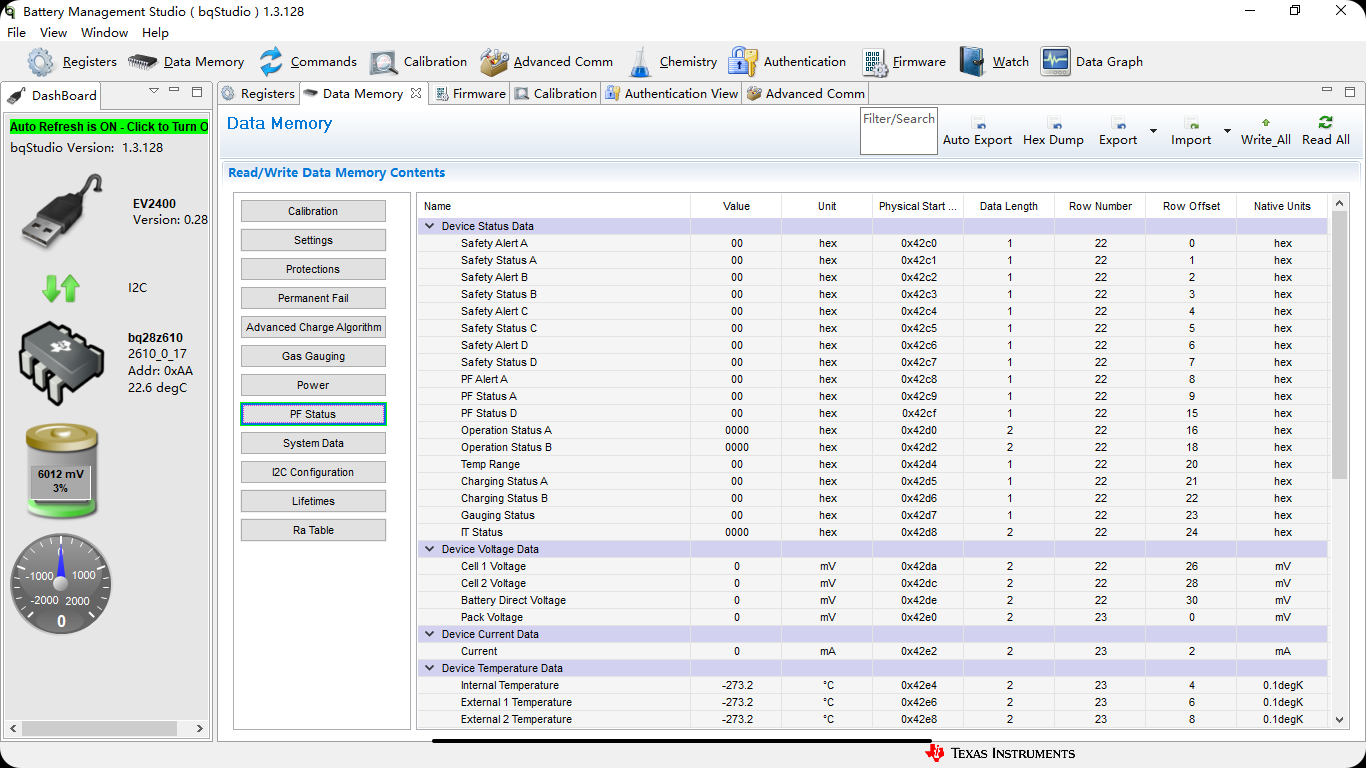Open the Chemistry tool
The image size is (1366, 768).
[x=672, y=62]
